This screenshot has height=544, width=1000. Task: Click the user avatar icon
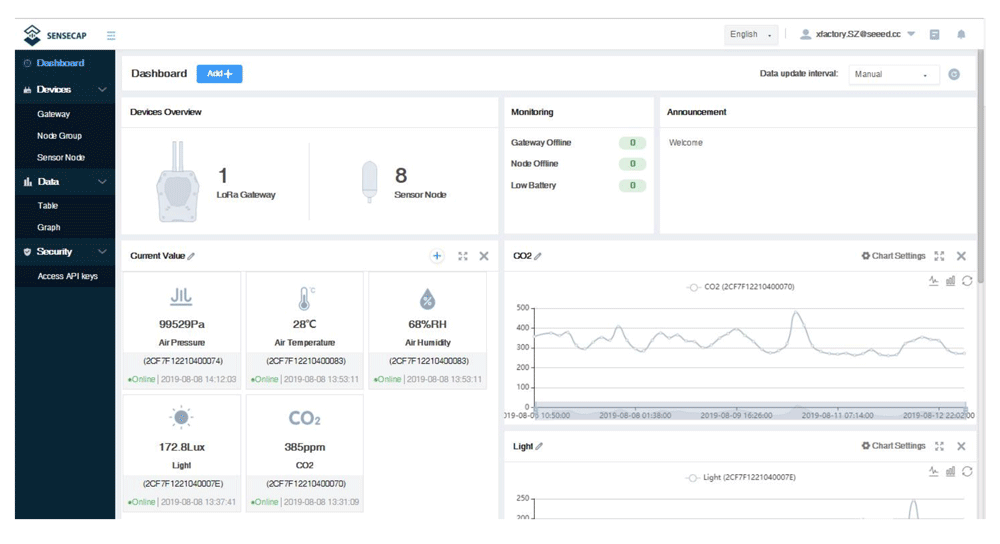(805, 34)
